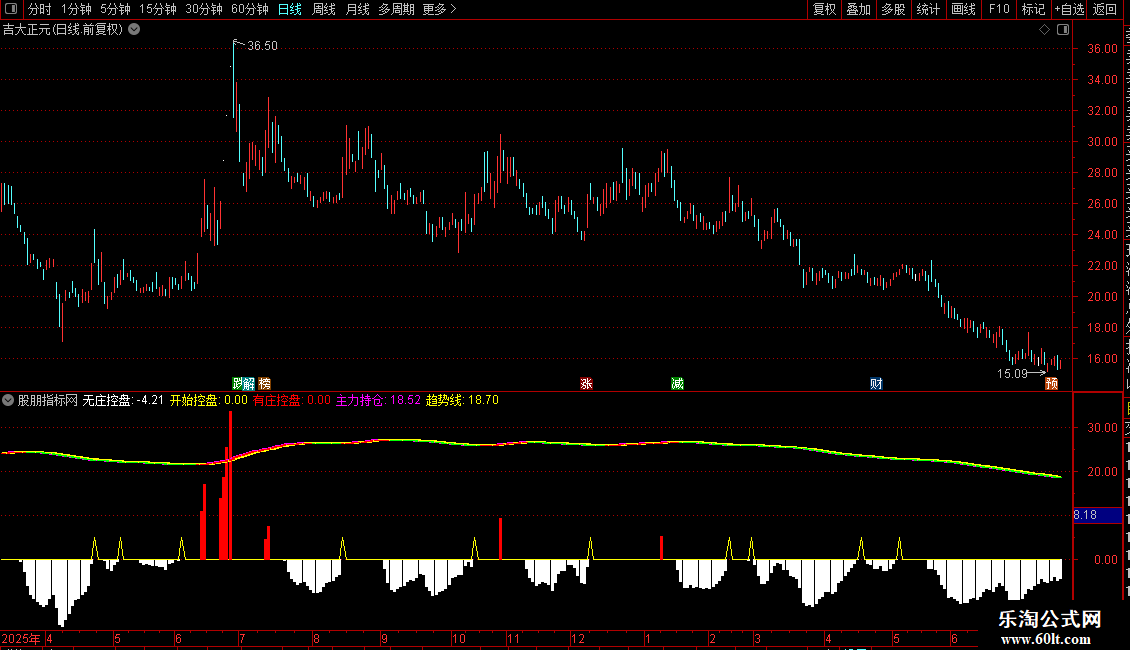This screenshot has width=1130, height=650.
Task: Open the 榜 event marker
Action: click(264, 383)
